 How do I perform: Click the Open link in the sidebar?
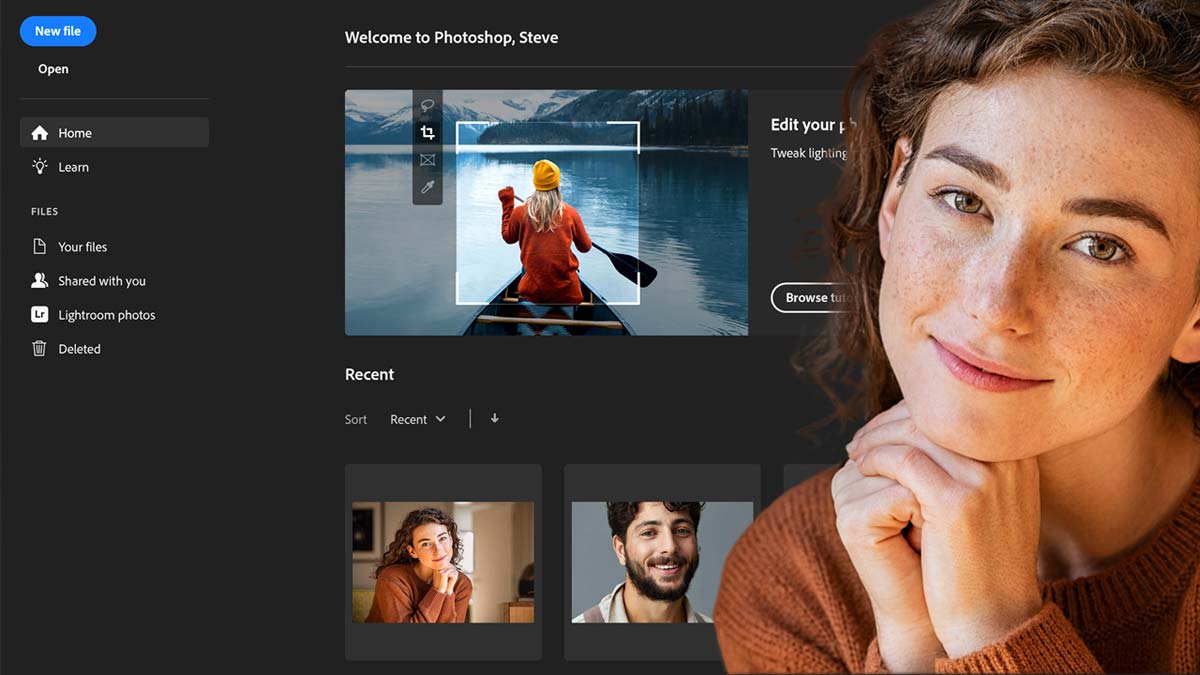pyautogui.click(x=53, y=68)
